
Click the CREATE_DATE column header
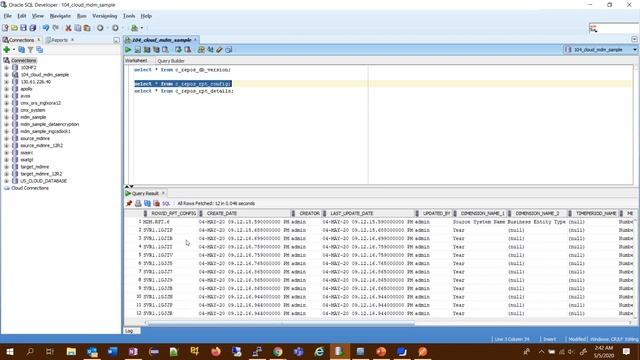(x=246, y=213)
